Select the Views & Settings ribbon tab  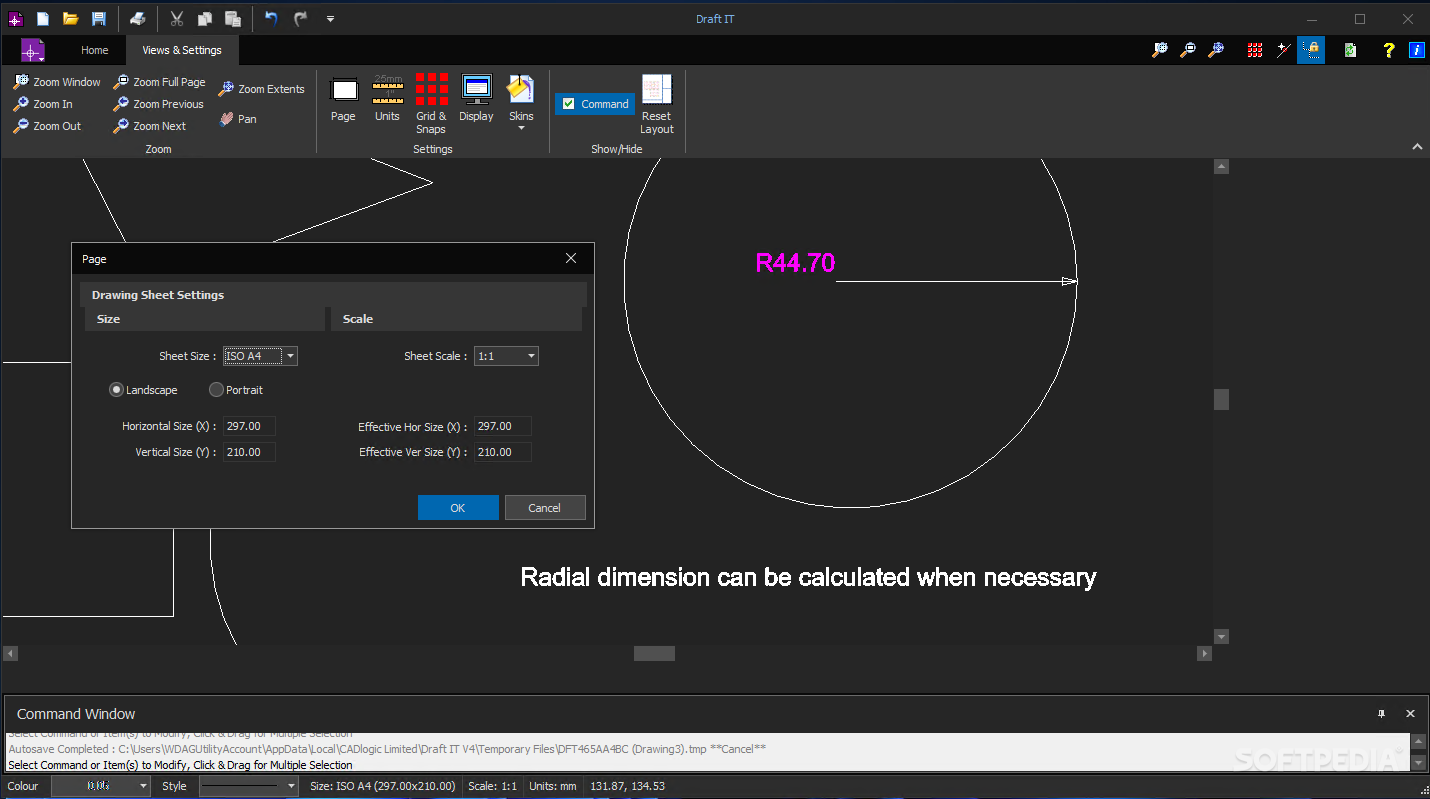(182, 50)
